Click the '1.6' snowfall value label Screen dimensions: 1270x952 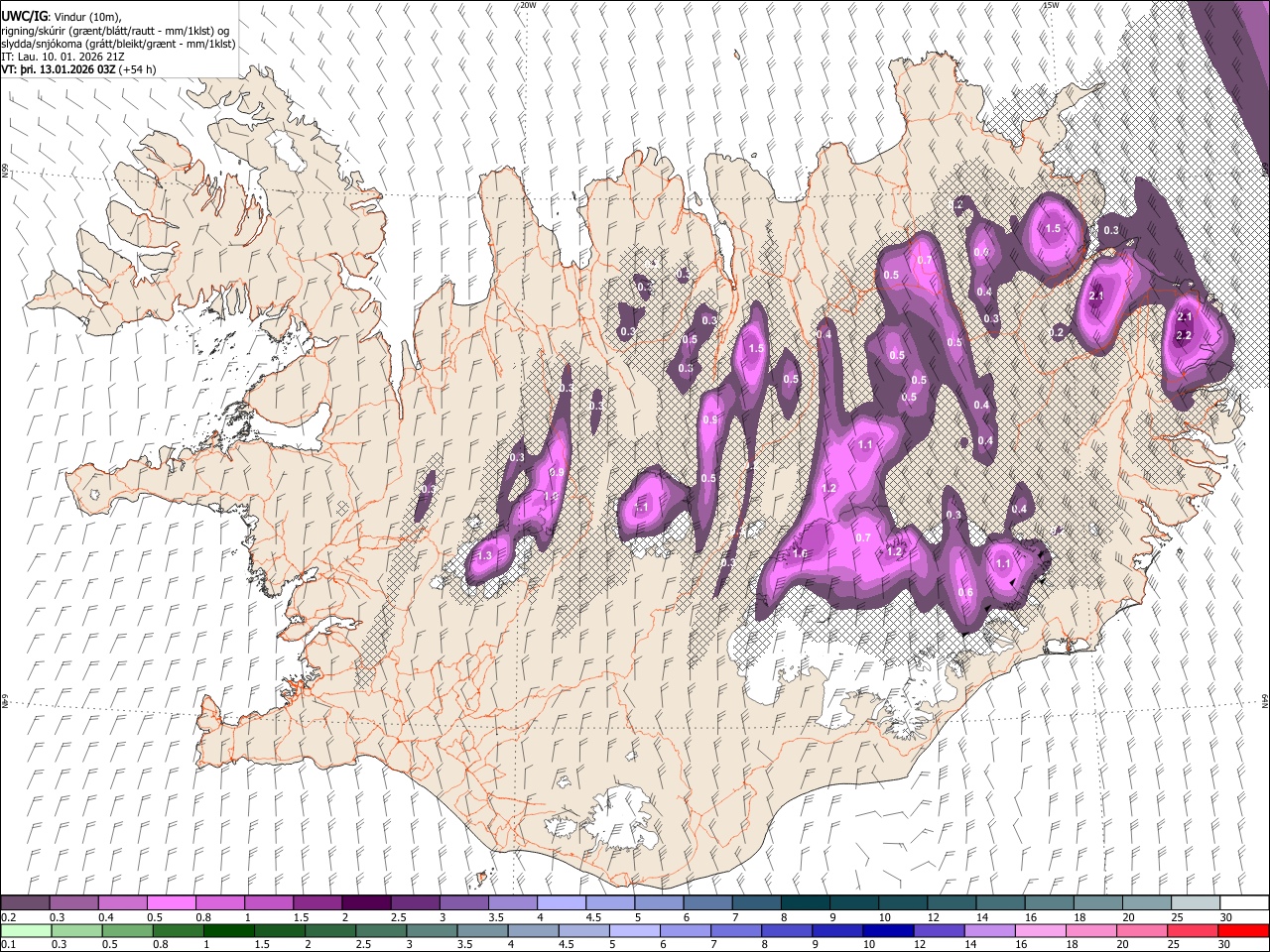tap(800, 554)
